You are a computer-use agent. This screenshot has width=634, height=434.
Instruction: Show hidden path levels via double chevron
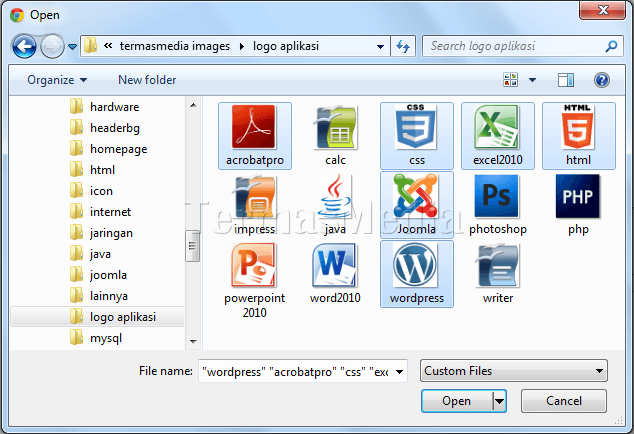tap(108, 46)
